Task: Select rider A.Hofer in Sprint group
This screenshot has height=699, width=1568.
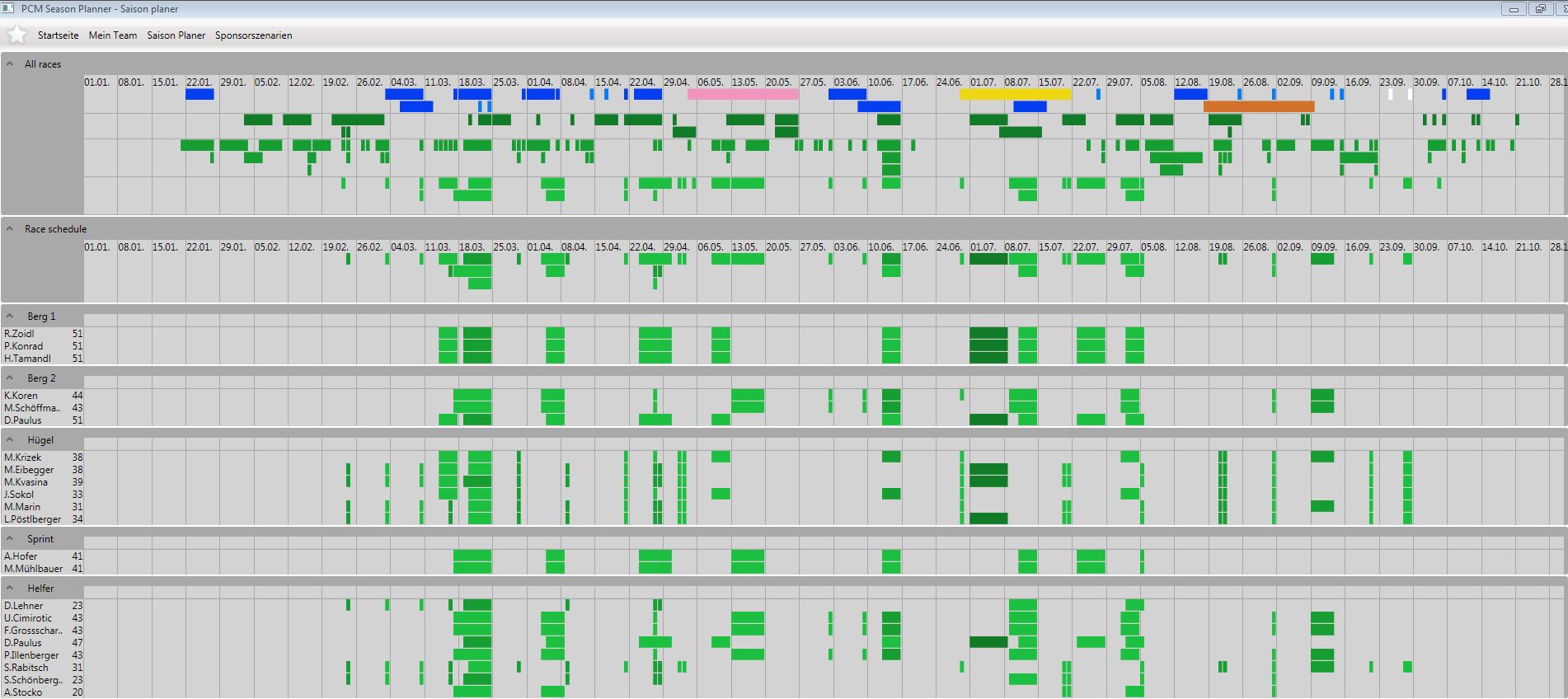Action: [x=21, y=556]
